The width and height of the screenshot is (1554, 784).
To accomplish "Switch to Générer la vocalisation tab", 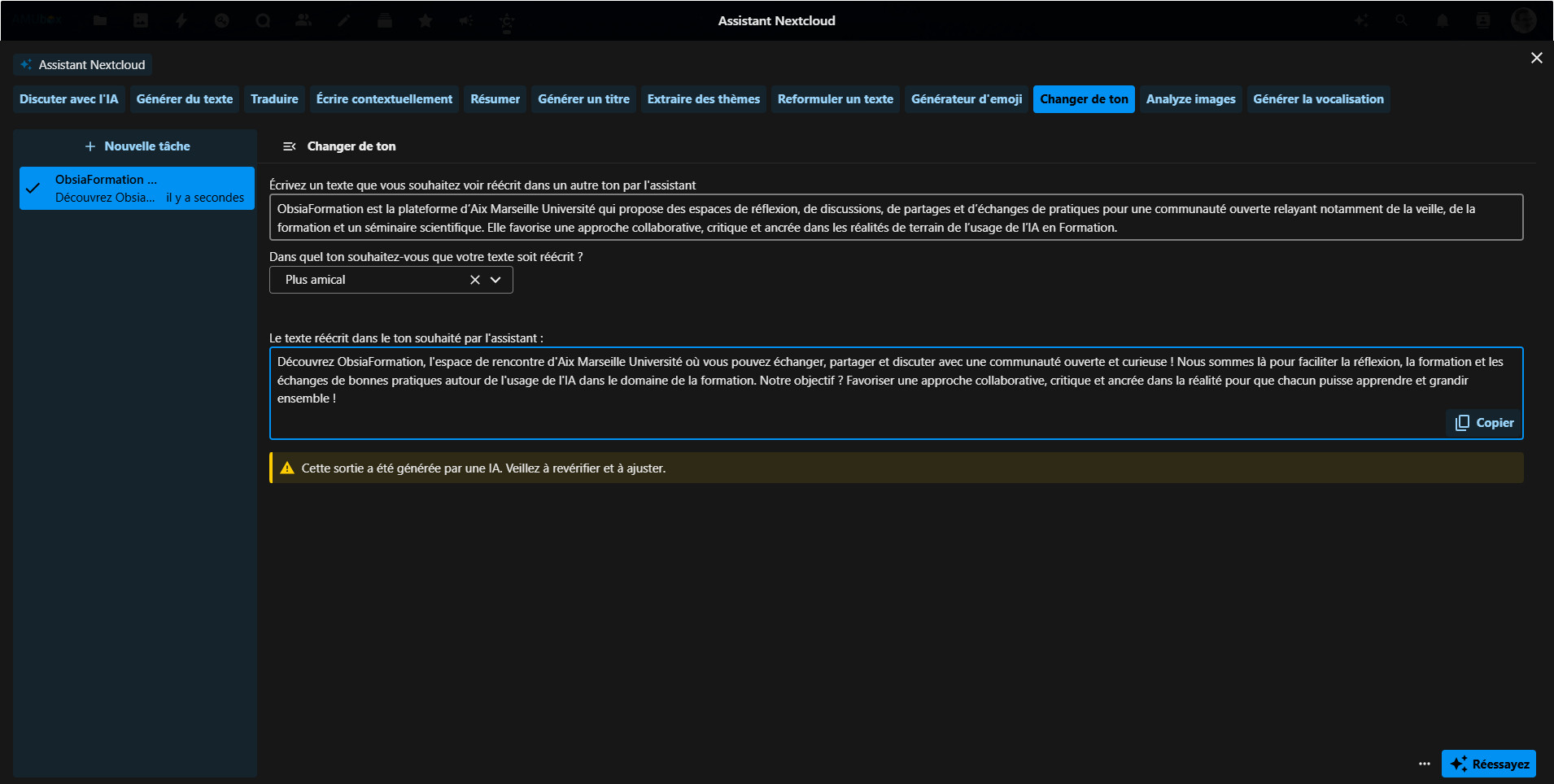I will click(x=1317, y=99).
